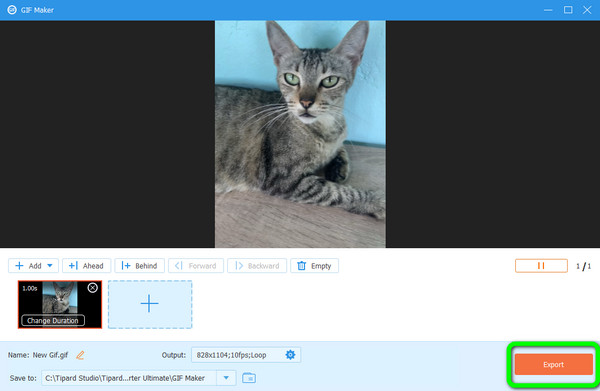Viewport: 600px width, 391px height.
Task: Click the Output field showing 828x1104;10fps;Loop
Action: [x=246, y=355]
